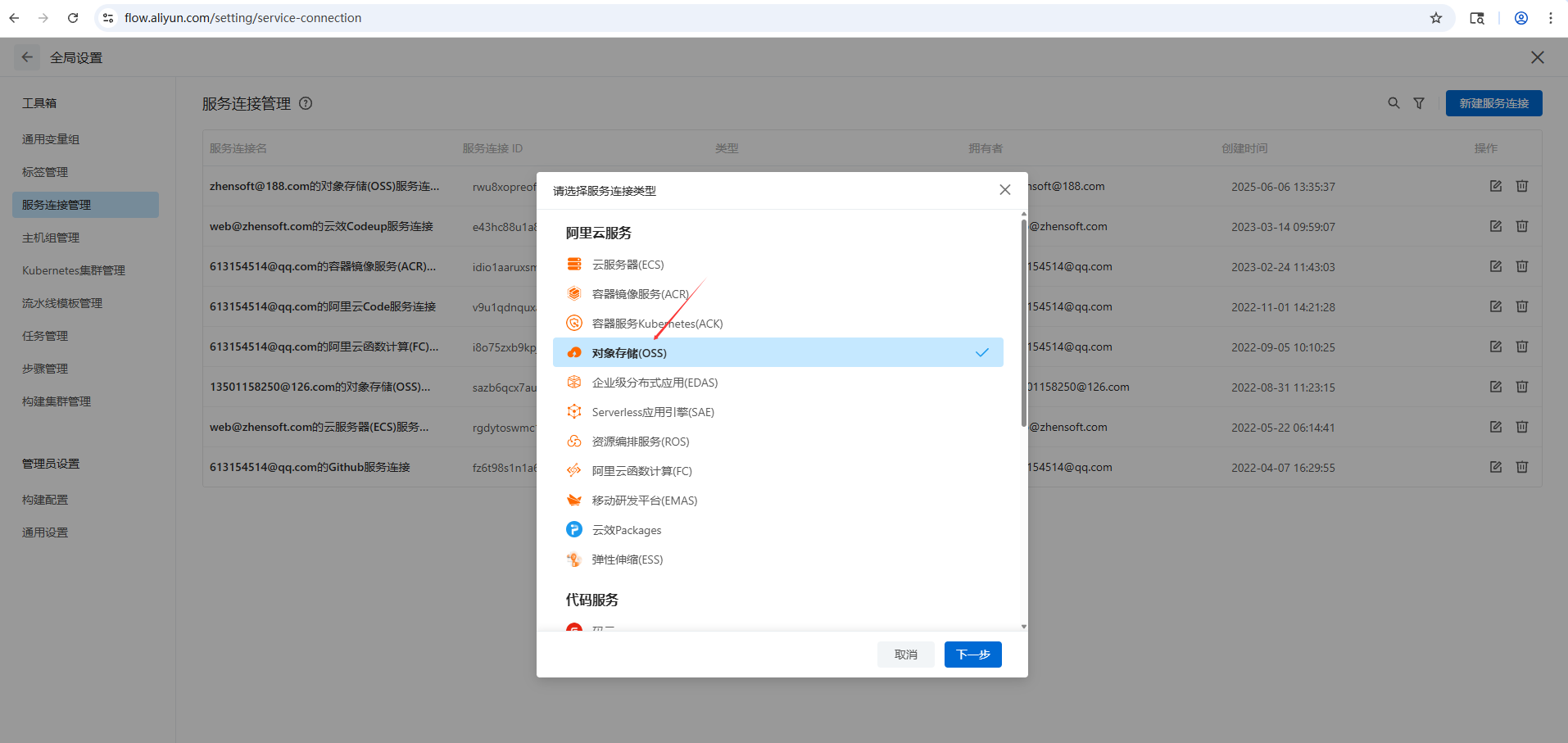The height and width of the screenshot is (743, 1568).
Task: Delete the 2022-11-01 14:21:28 connection
Action: coord(1522,306)
